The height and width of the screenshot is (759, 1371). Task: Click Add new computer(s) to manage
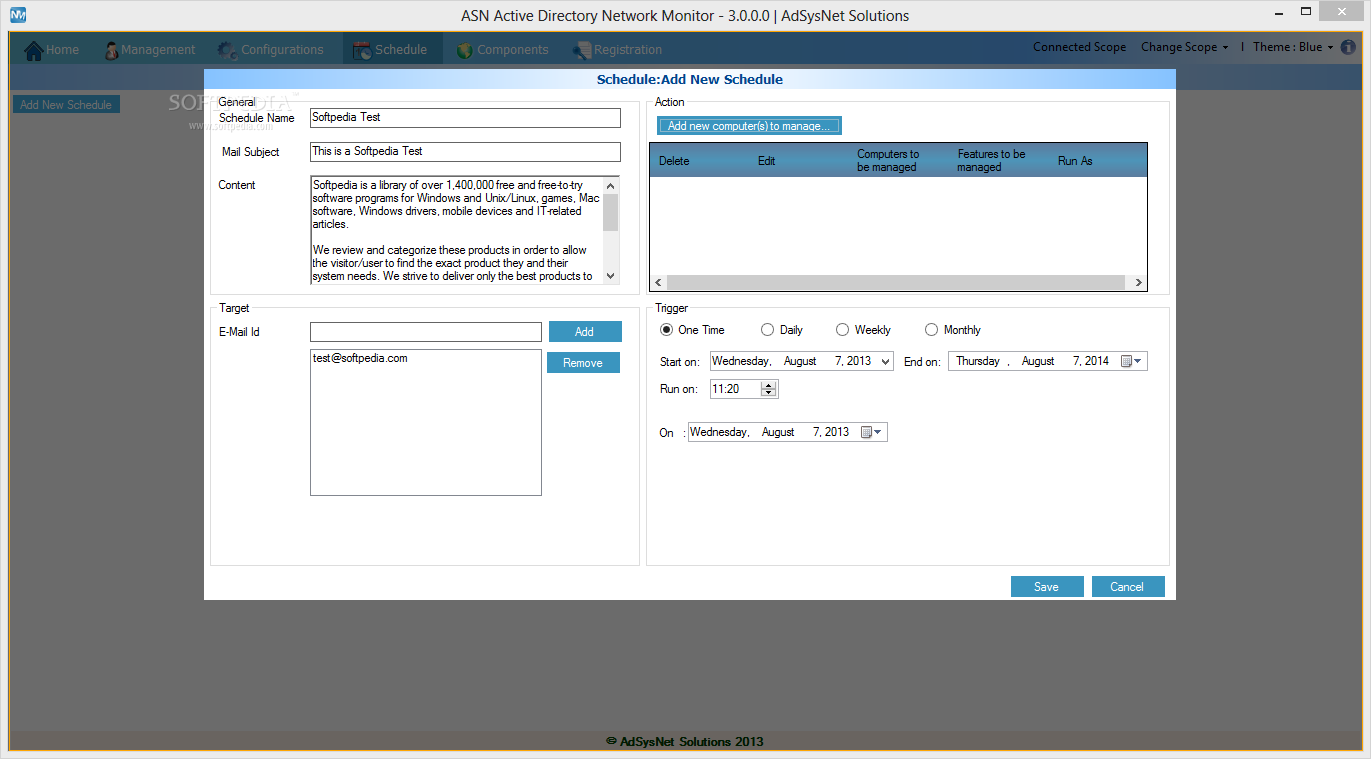[x=750, y=126]
